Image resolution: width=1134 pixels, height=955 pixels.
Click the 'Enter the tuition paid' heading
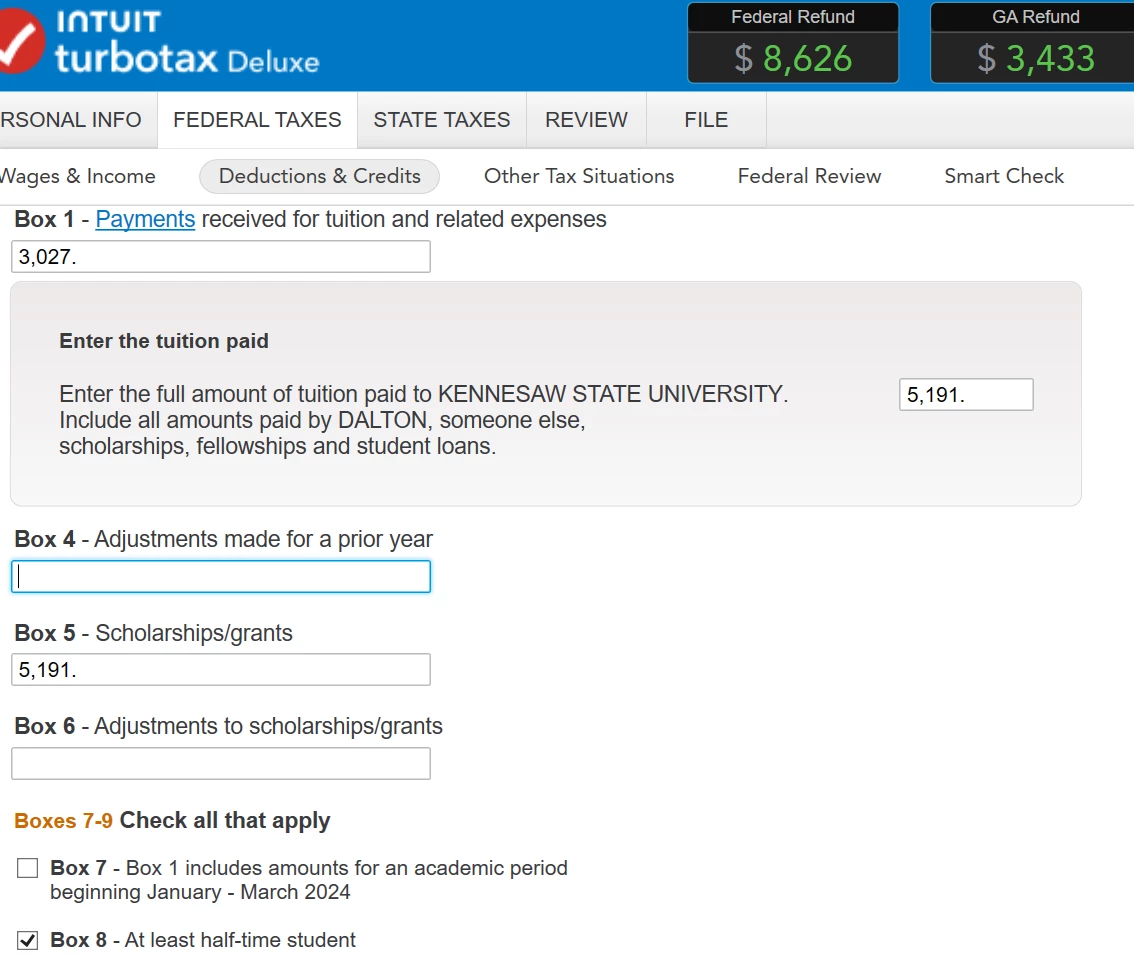point(163,341)
